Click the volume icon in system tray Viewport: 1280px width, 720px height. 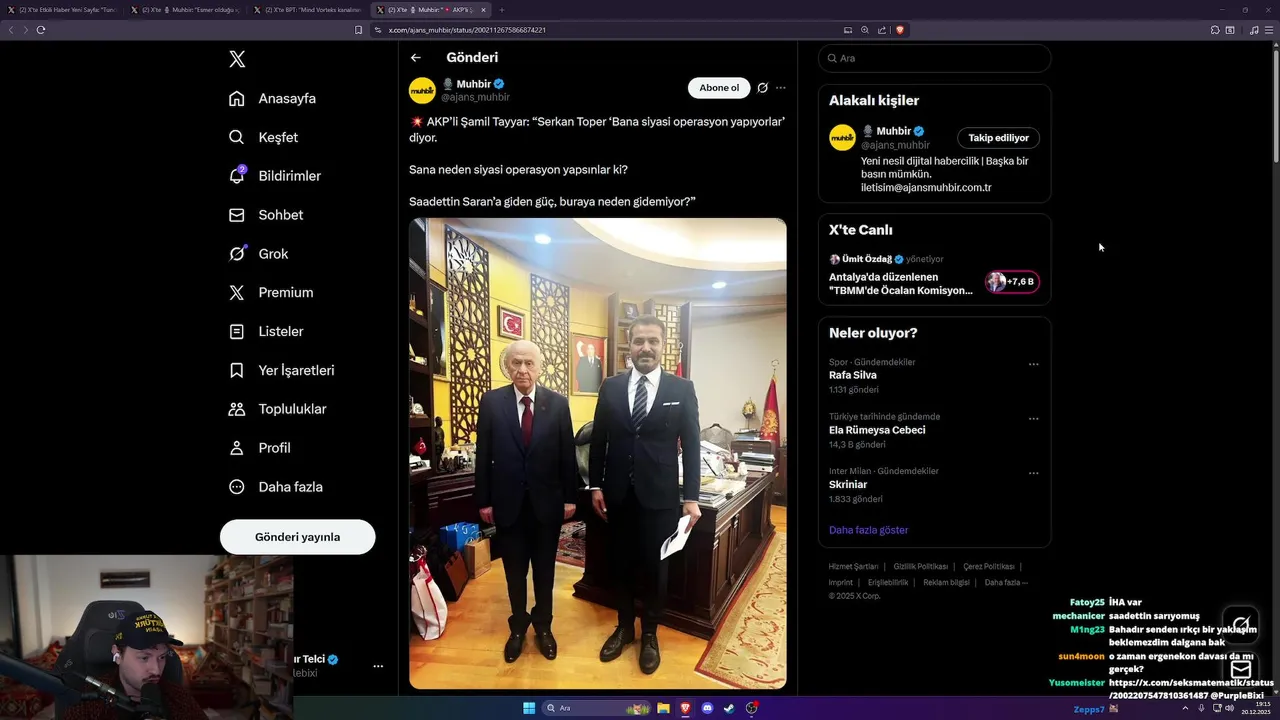pyautogui.click(x=1230, y=708)
